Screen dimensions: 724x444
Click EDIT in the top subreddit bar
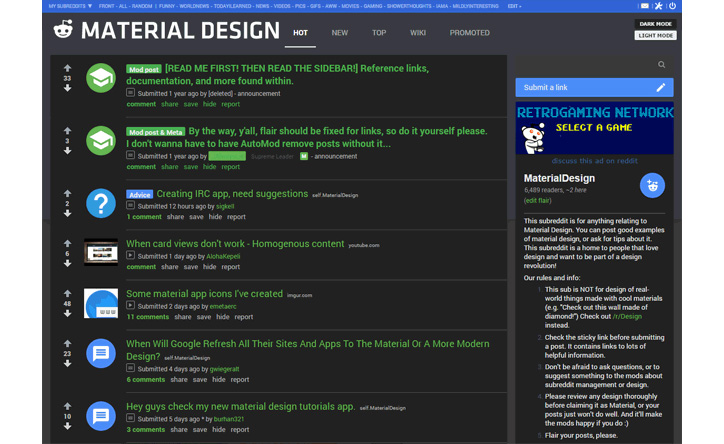[x=514, y=6]
